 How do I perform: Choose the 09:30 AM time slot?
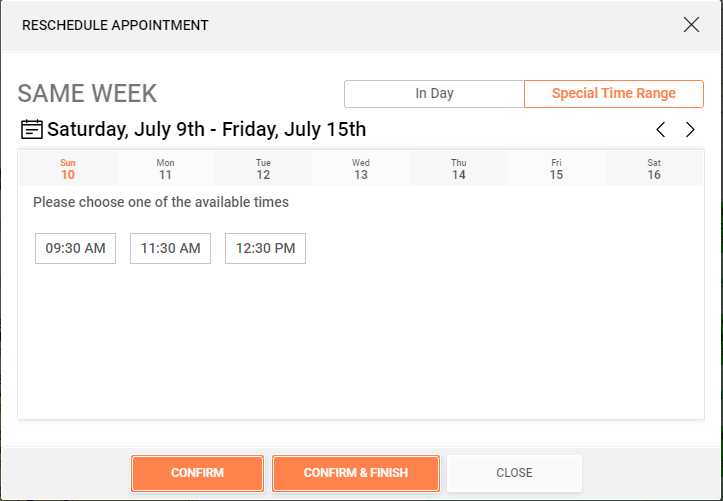coord(76,248)
